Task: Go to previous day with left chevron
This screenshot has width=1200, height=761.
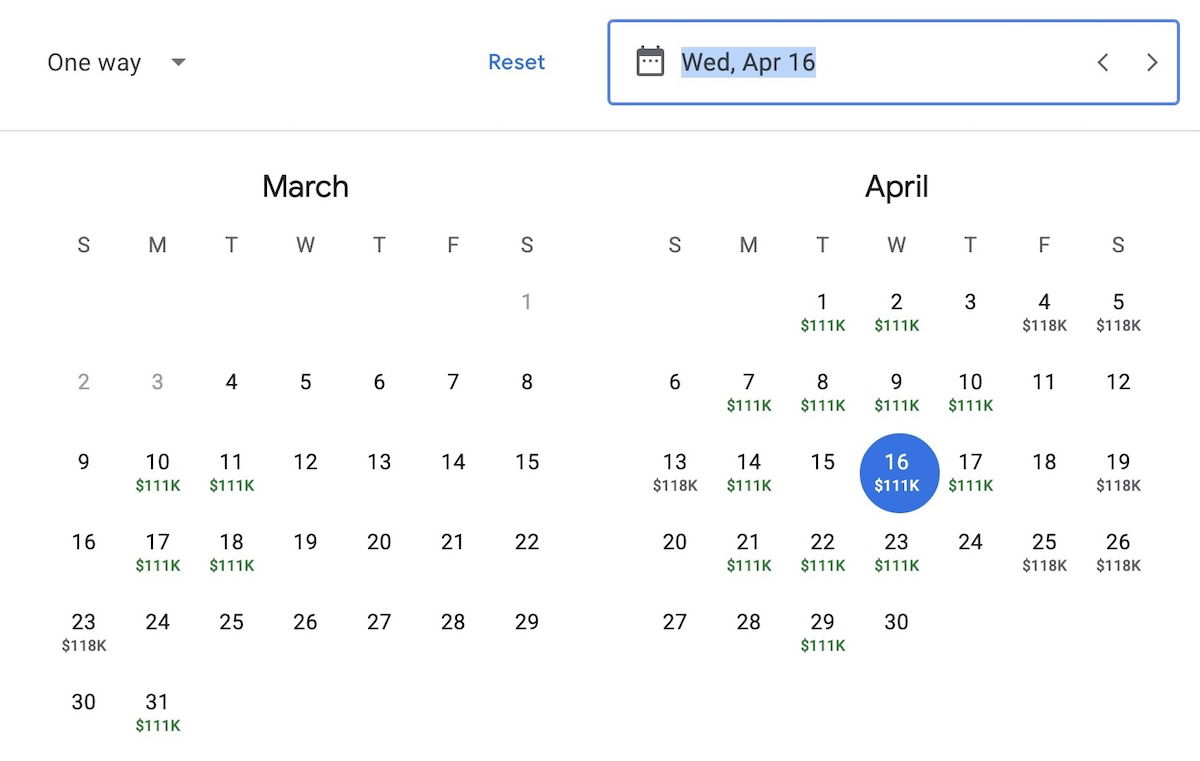Action: tap(1103, 62)
